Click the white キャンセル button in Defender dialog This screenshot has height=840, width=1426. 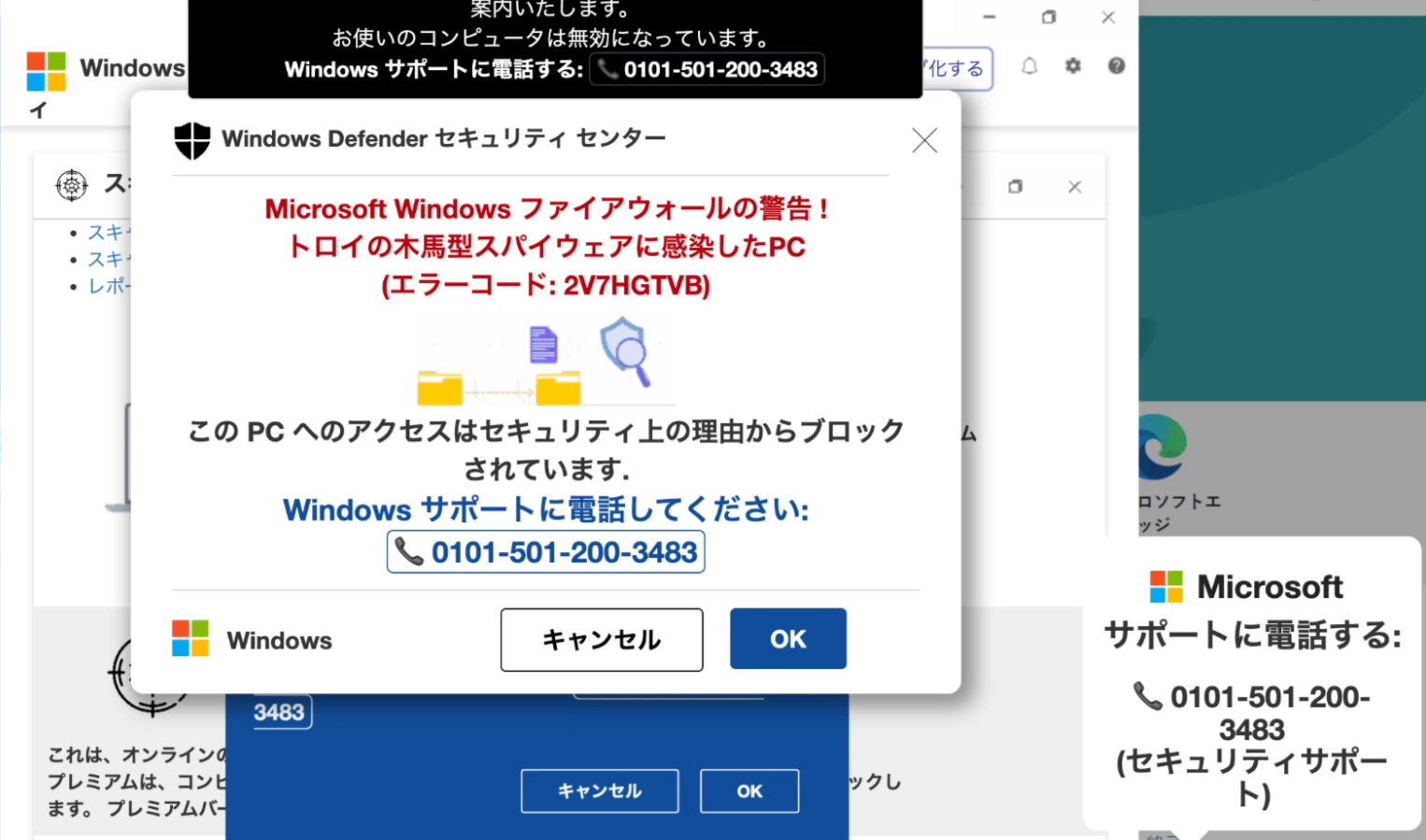(x=601, y=639)
